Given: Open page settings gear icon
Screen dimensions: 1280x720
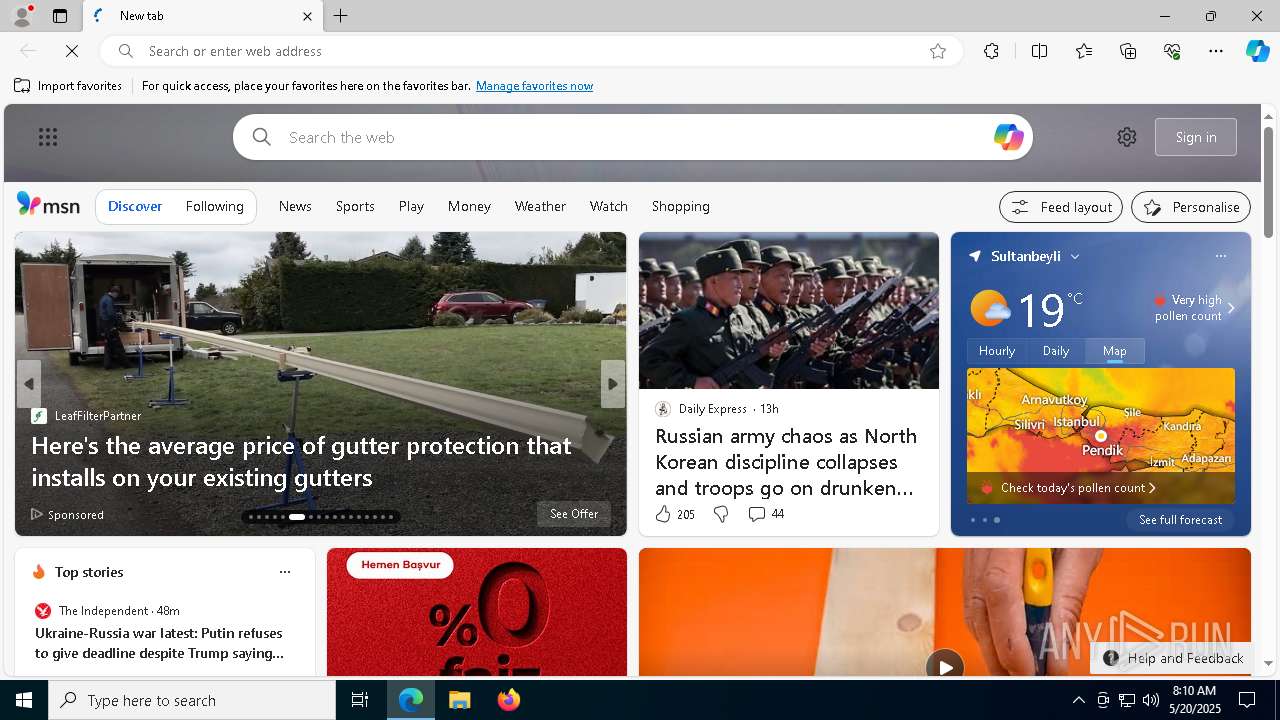Looking at the screenshot, I should tap(1127, 137).
